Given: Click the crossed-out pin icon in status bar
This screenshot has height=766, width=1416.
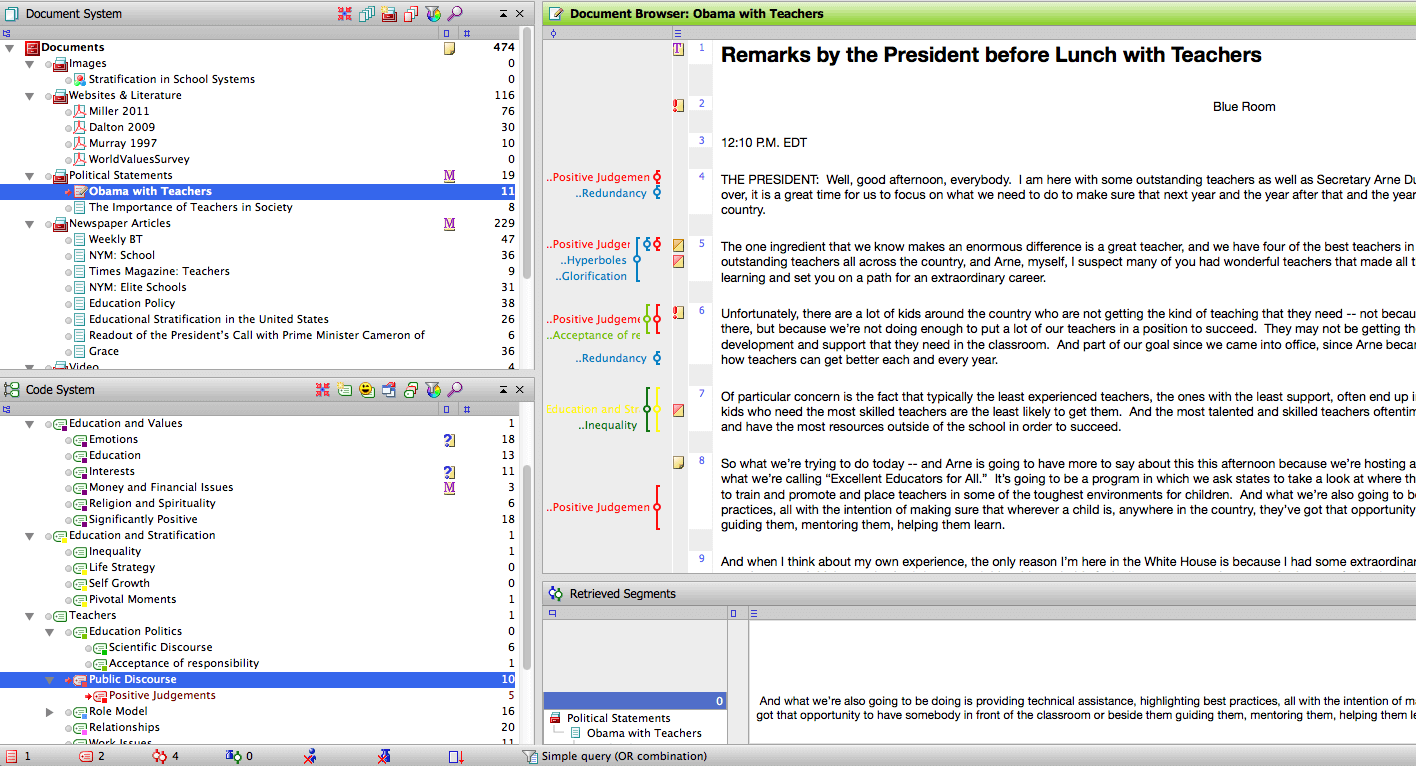Looking at the screenshot, I should [384, 757].
